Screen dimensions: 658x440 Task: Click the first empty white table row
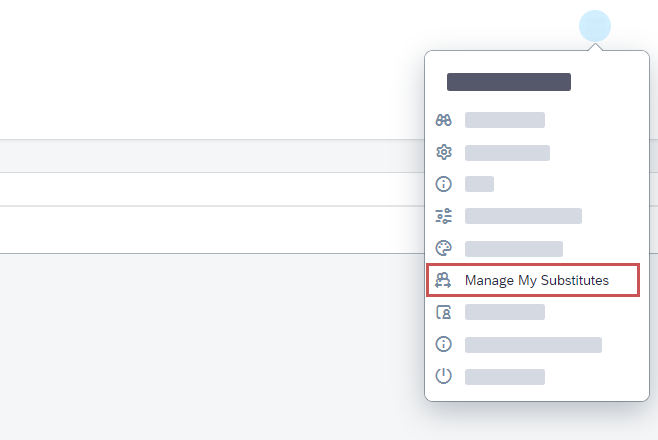(200, 189)
